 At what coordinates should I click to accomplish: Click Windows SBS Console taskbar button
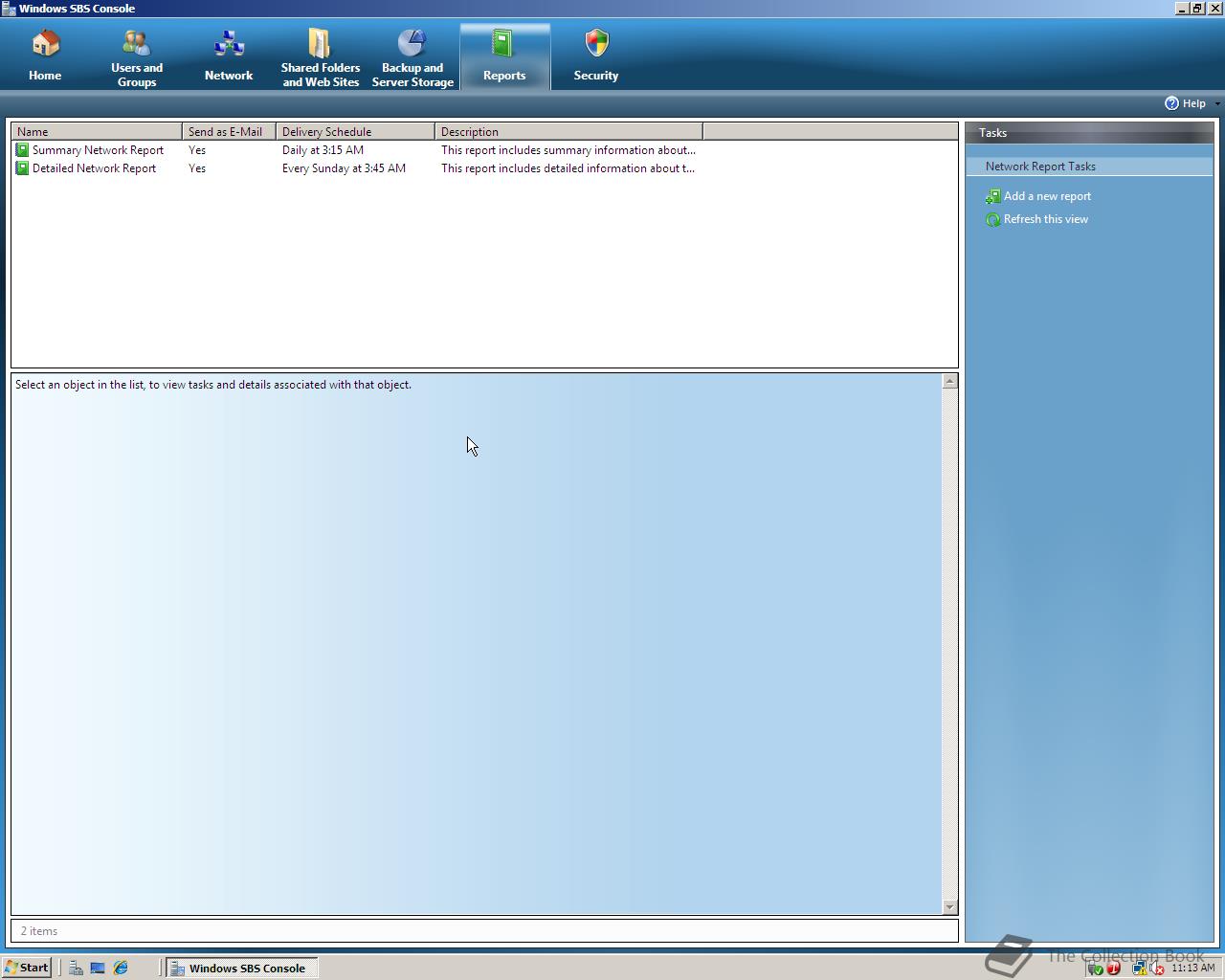[x=241, y=968]
